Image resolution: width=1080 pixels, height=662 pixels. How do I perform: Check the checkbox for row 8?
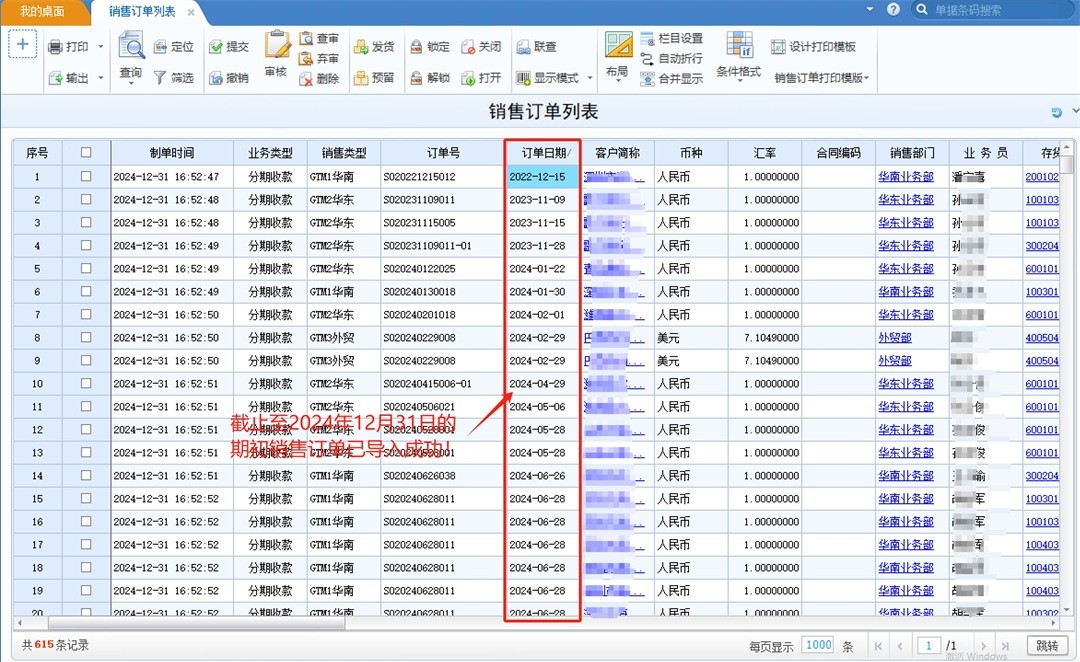(x=86, y=338)
